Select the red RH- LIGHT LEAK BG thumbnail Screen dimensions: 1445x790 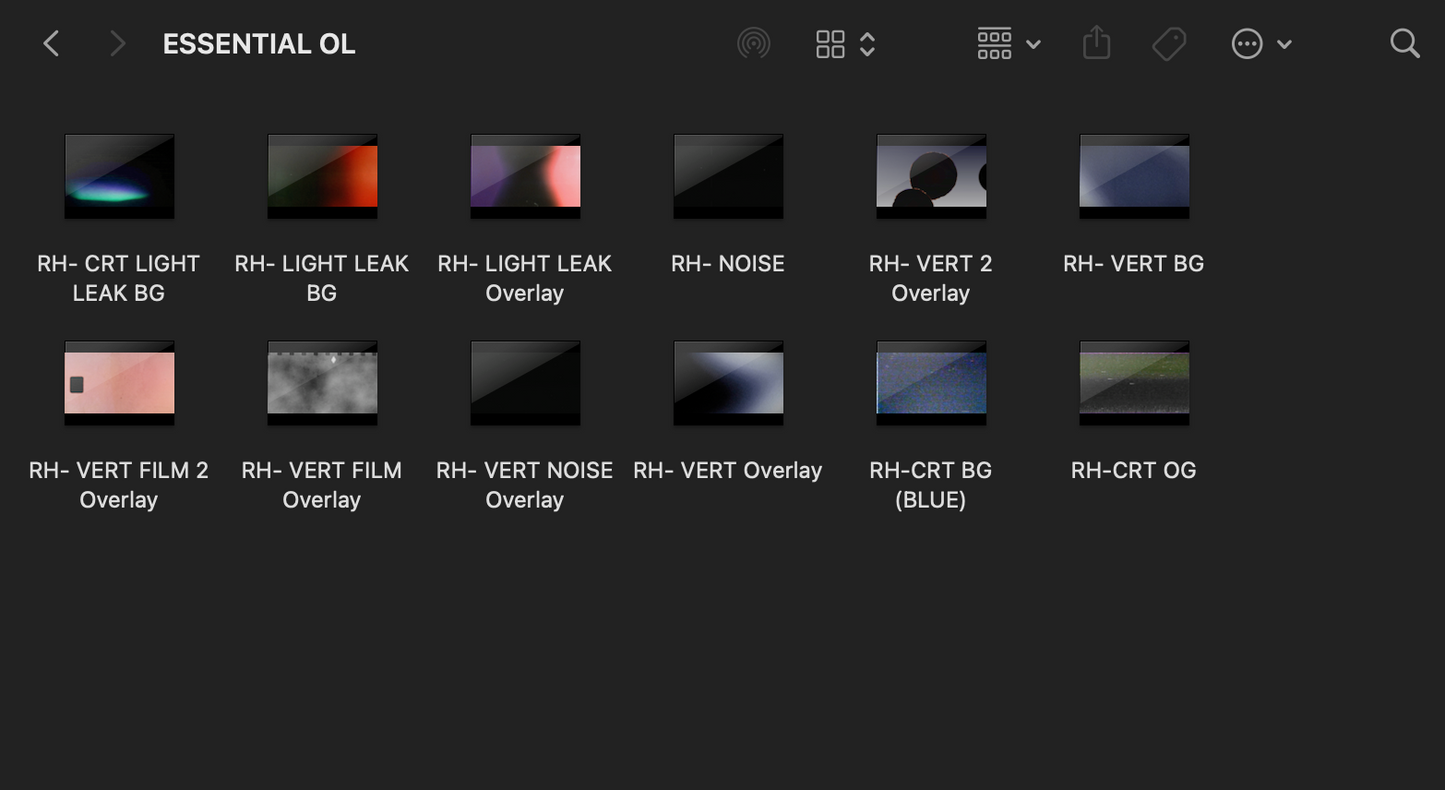click(x=322, y=176)
